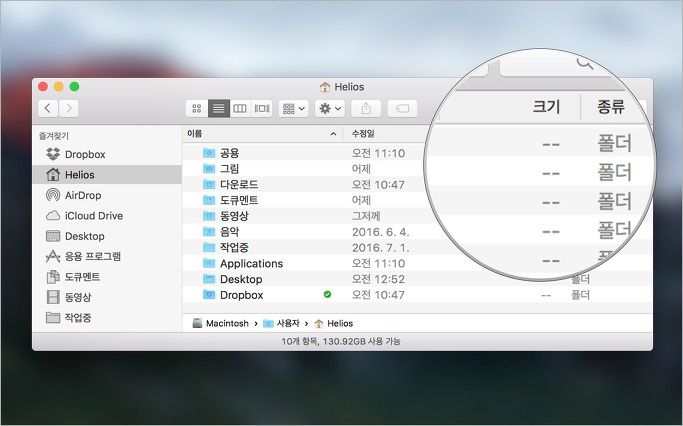This screenshot has height=426, width=683.
Task: Open 응용 프로그램 in the sidebar
Action: tap(107, 256)
